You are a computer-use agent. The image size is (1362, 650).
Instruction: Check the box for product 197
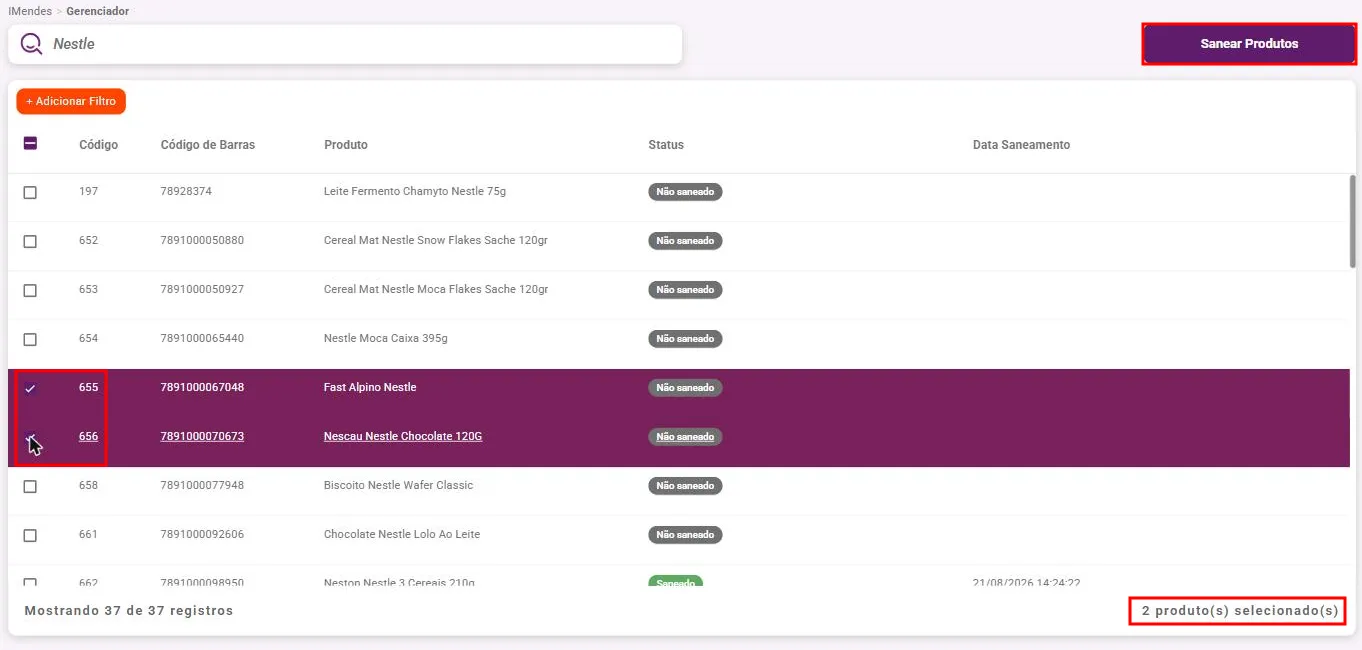[x=30, y=192]
